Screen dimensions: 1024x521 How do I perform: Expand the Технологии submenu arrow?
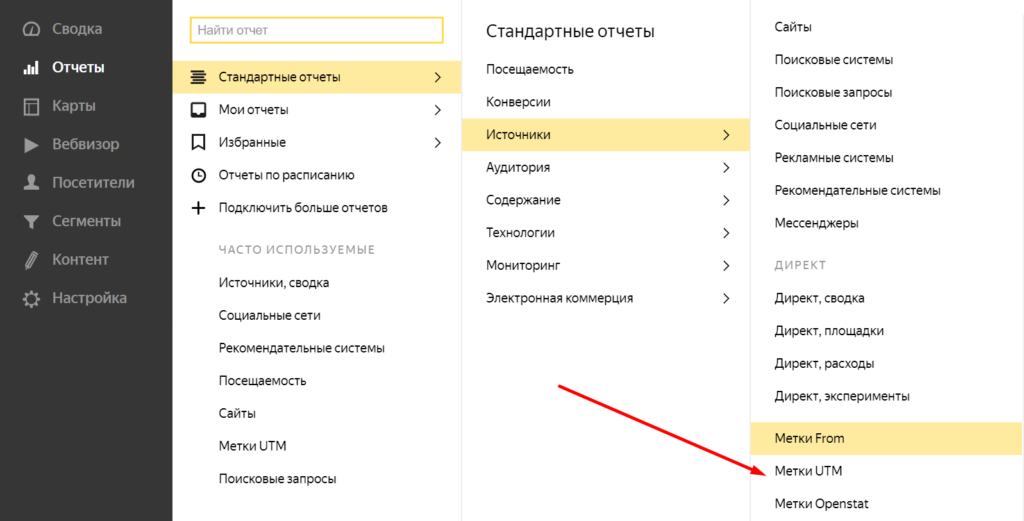tap(726, 233)
